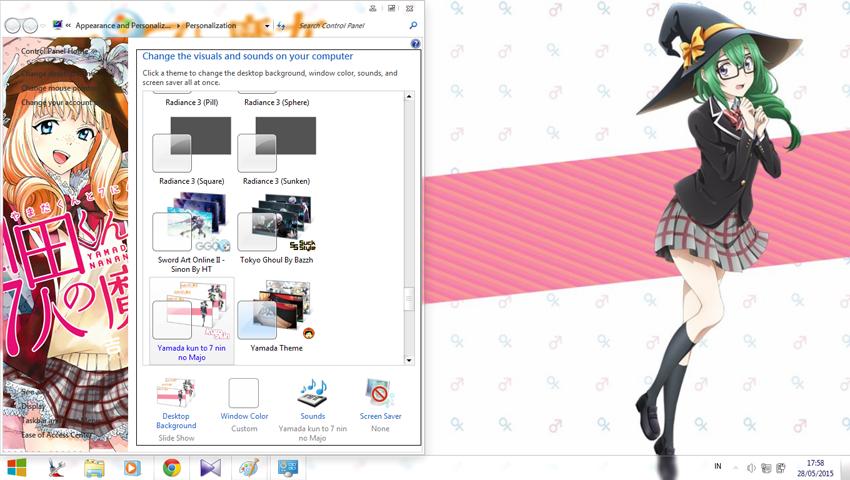The width and height of the screenshot is (850, 480).
Task: Launch Google Chrome from the taskbar
Action: 172,467
